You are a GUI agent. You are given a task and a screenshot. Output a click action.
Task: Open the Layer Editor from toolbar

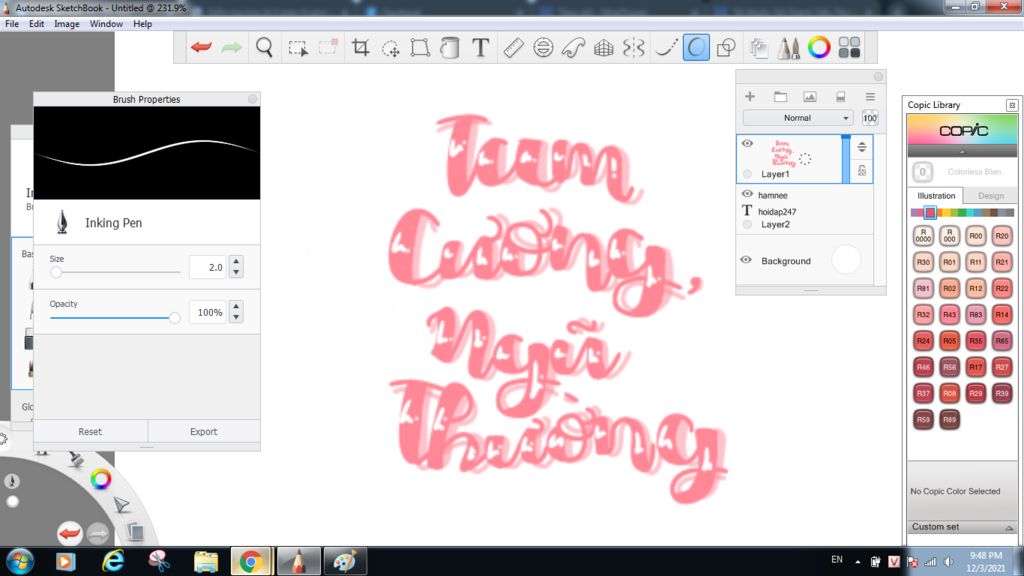point(758,48)
